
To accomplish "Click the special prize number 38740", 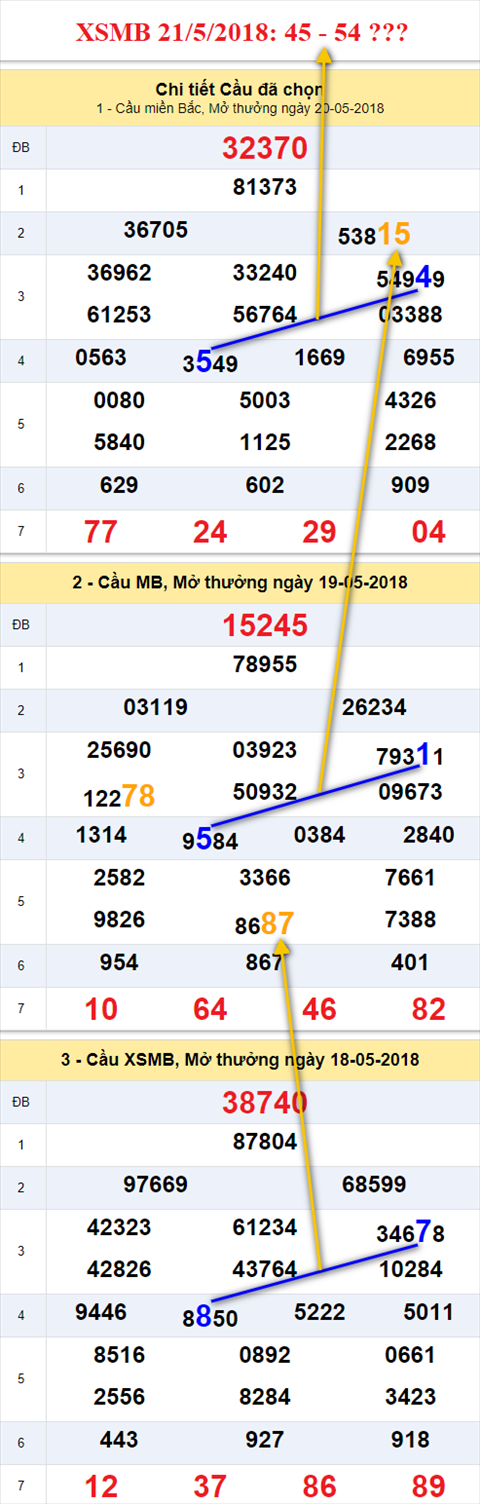I will [264, 1102].
